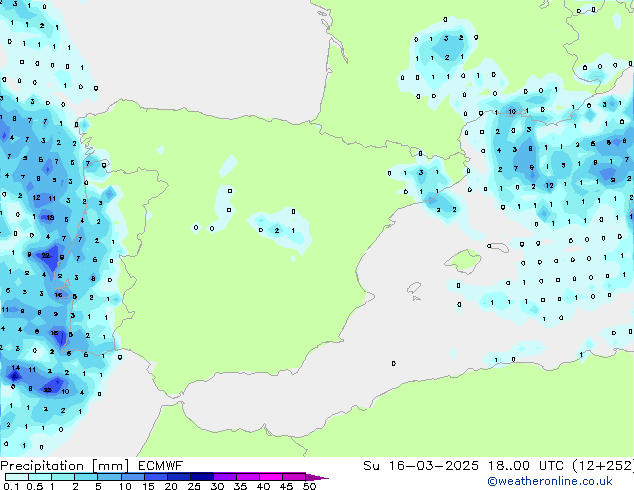Screen dimensions: 634x490
Task: Click the "UTC" label
Action: 551,466
